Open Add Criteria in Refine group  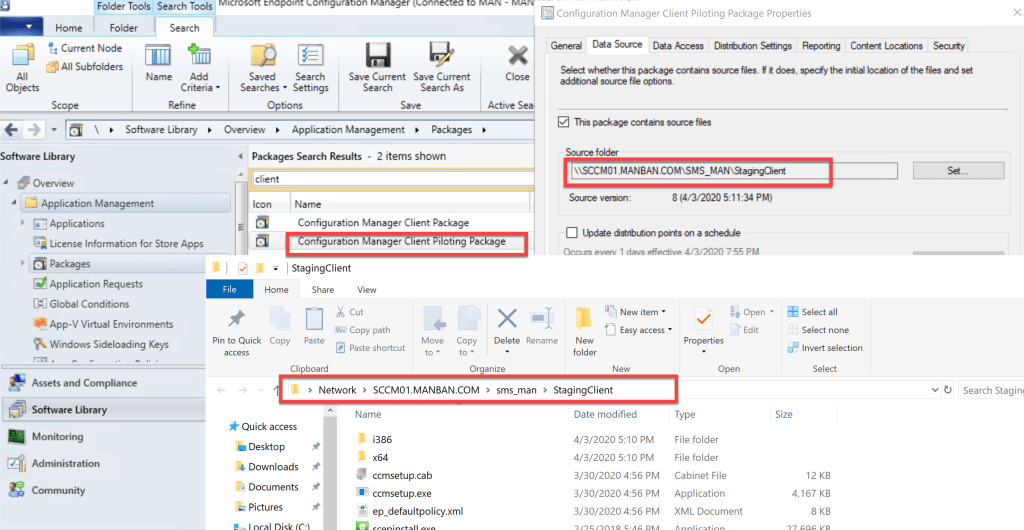click(200, 68)
